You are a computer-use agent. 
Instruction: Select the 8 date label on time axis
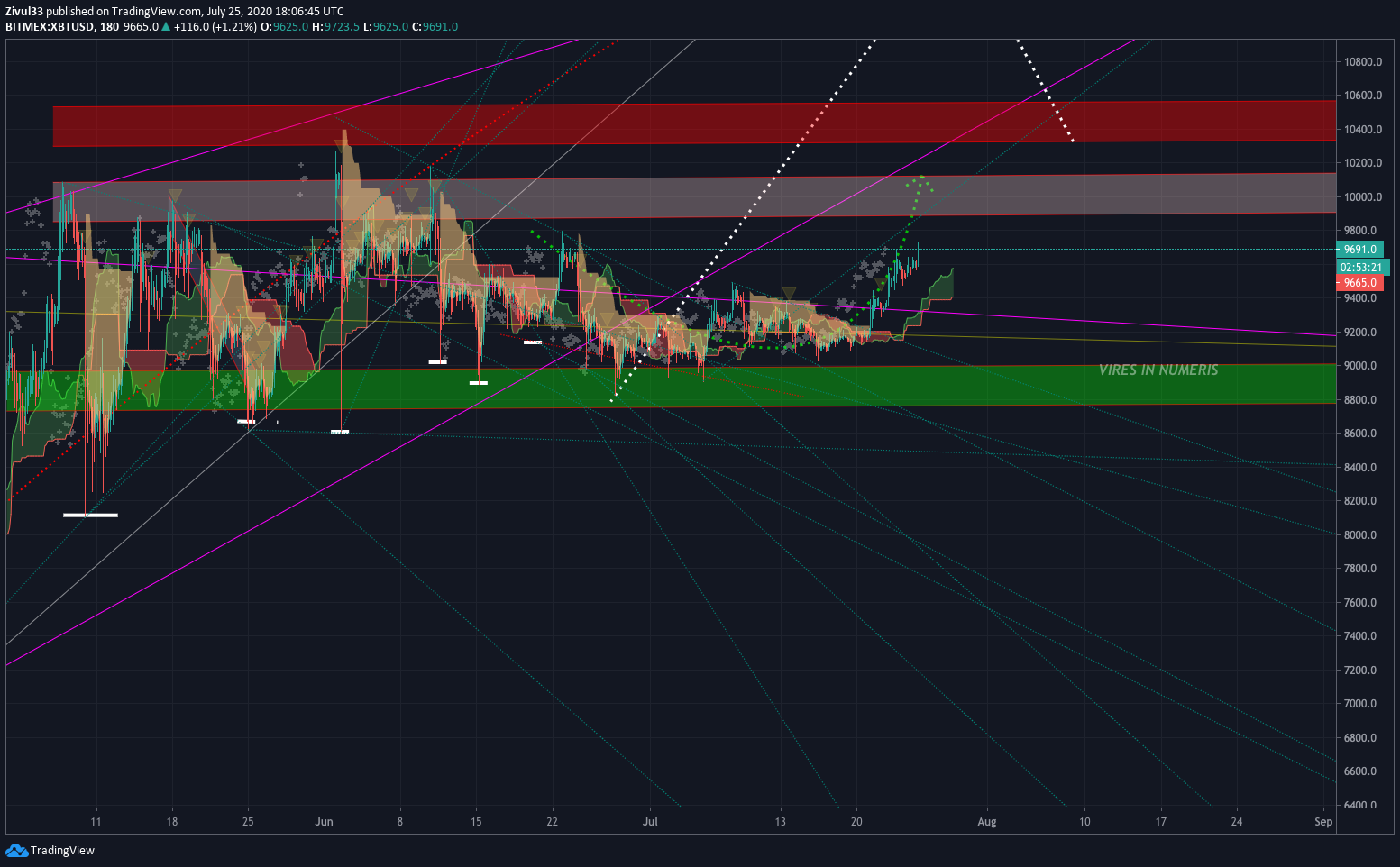click(x=399, y=822)
